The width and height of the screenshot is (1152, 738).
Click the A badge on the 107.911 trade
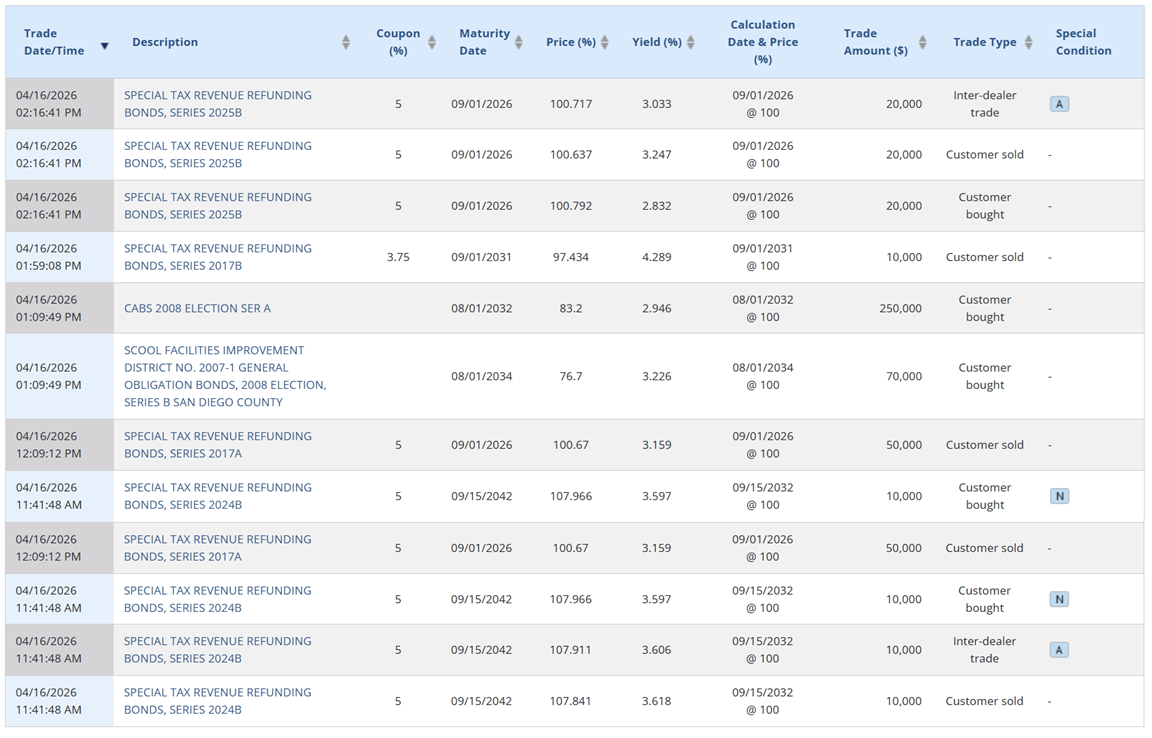point(1059,650)
